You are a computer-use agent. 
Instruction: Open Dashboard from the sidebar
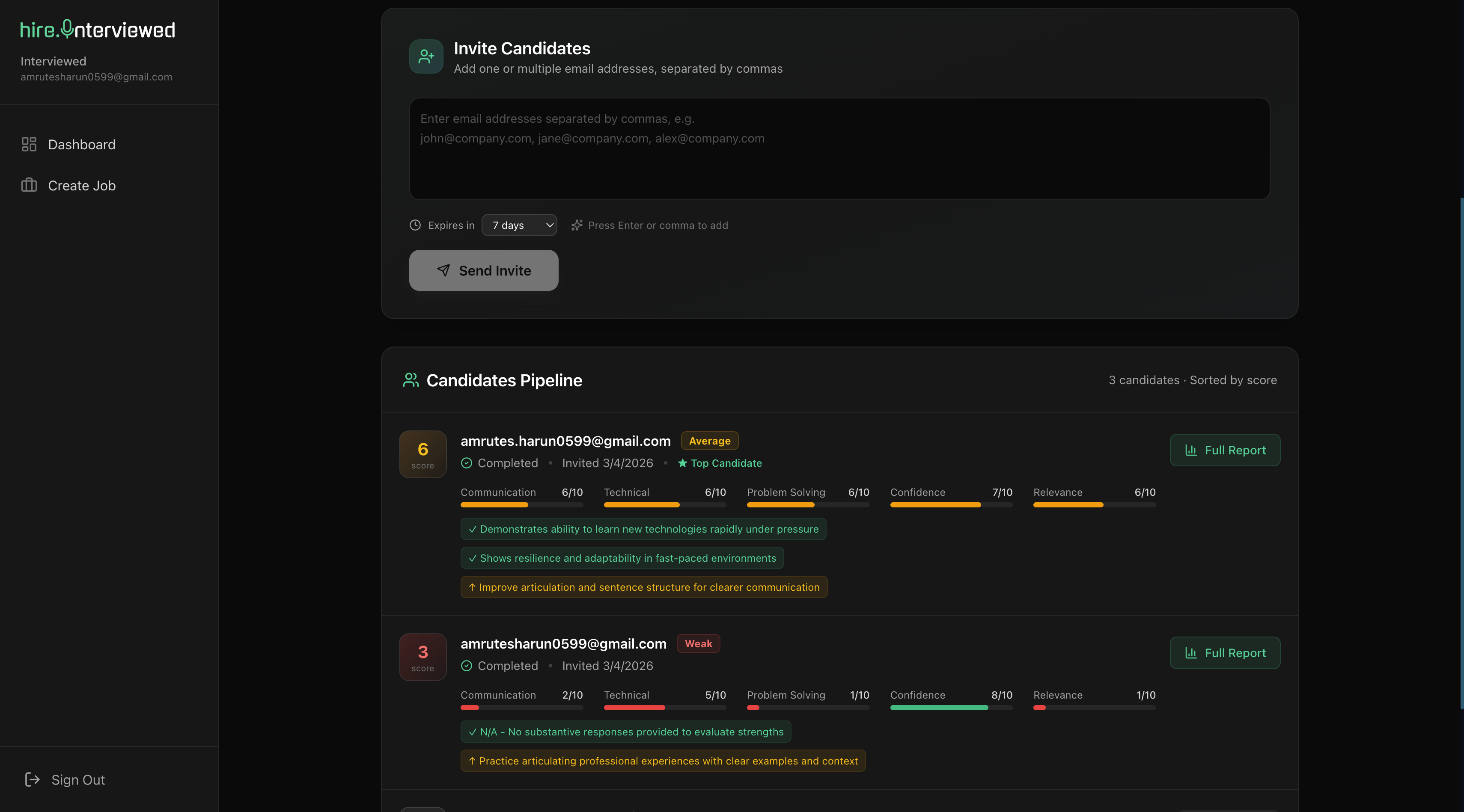tap(81, 144)
